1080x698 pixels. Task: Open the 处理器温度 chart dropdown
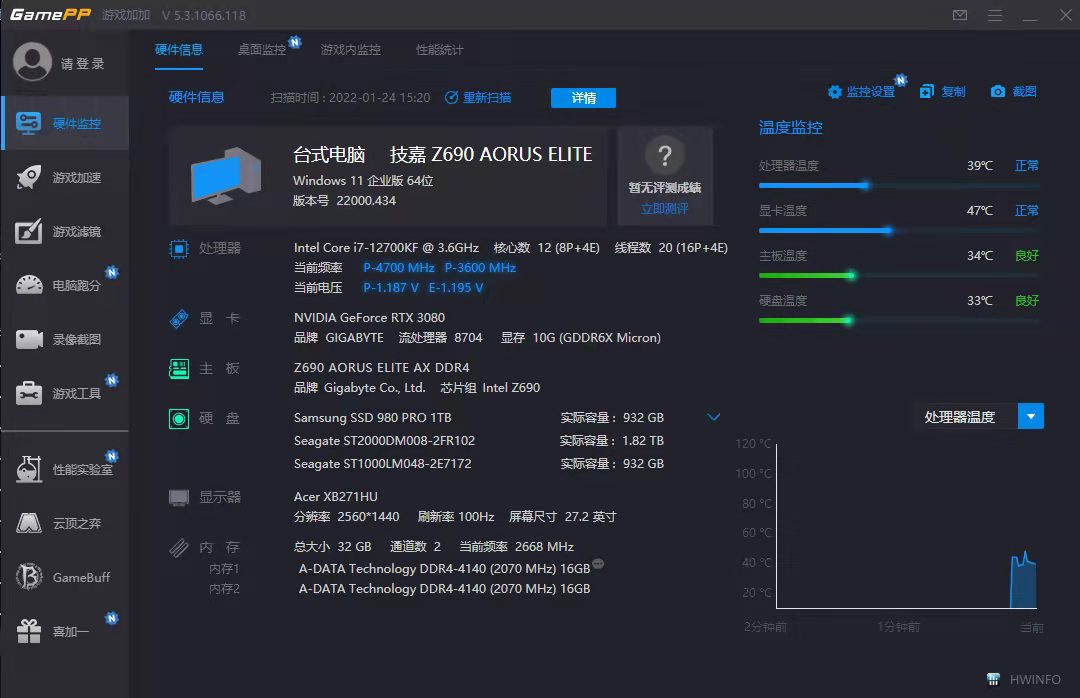tap(1030, 416)
